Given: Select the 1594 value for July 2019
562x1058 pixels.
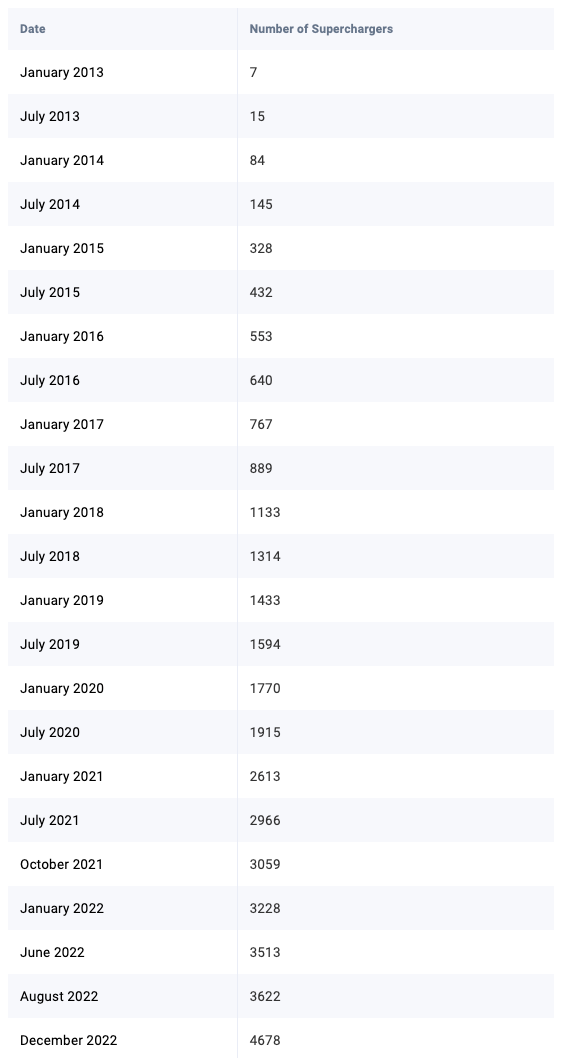Looking at the screenshot, I should [x=265, y=644].
